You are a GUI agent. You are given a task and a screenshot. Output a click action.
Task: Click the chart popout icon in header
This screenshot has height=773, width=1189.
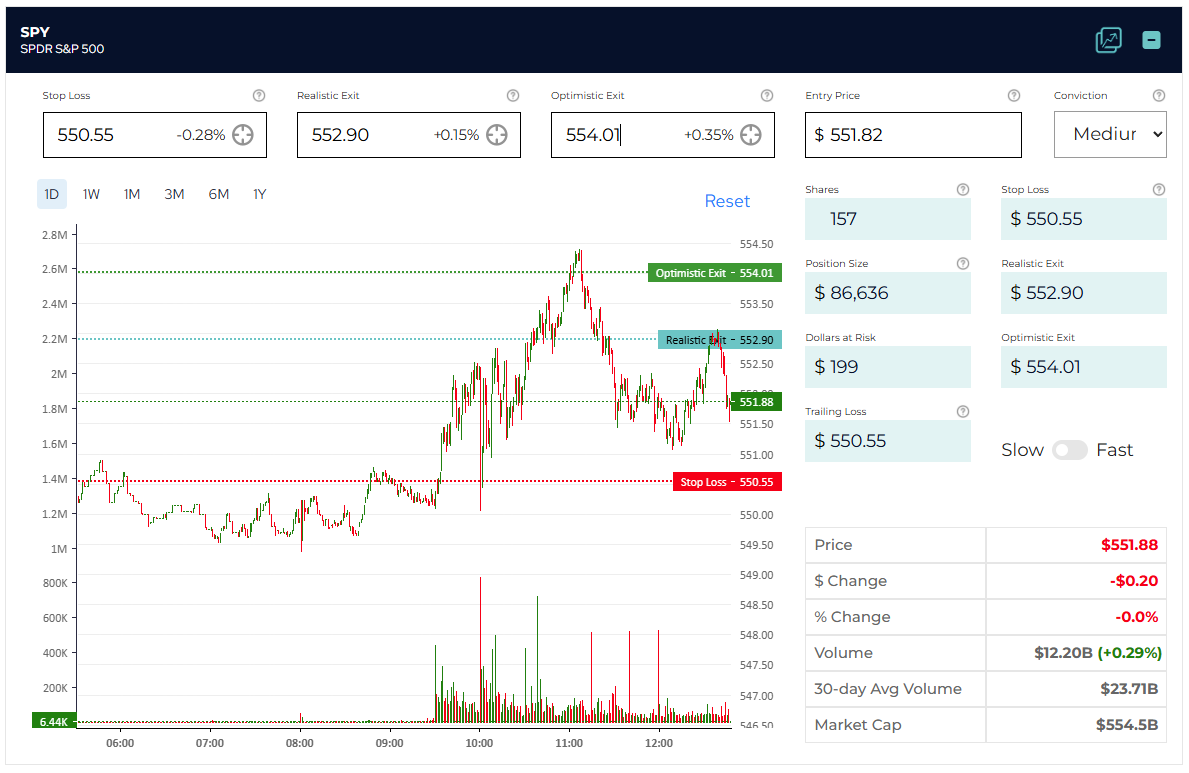coord(1108,40)
